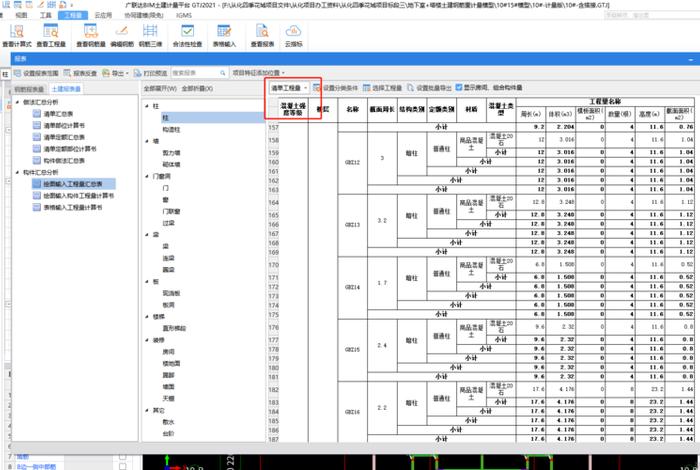Click row number 157
This screenshot has width=700, height=470.
(273, 128)
